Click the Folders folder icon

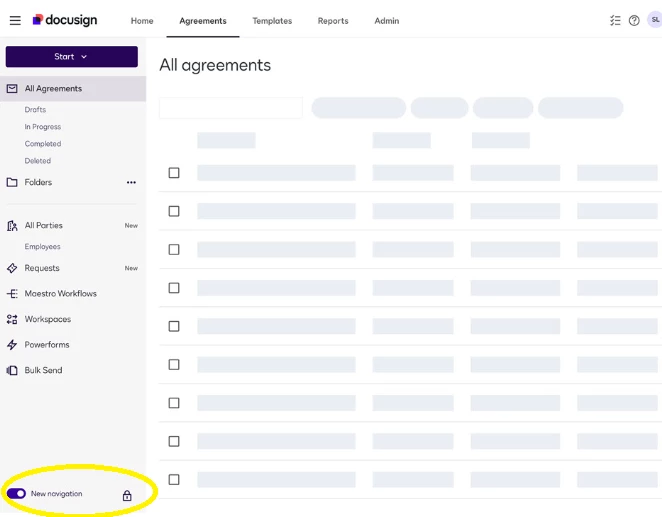12,182
